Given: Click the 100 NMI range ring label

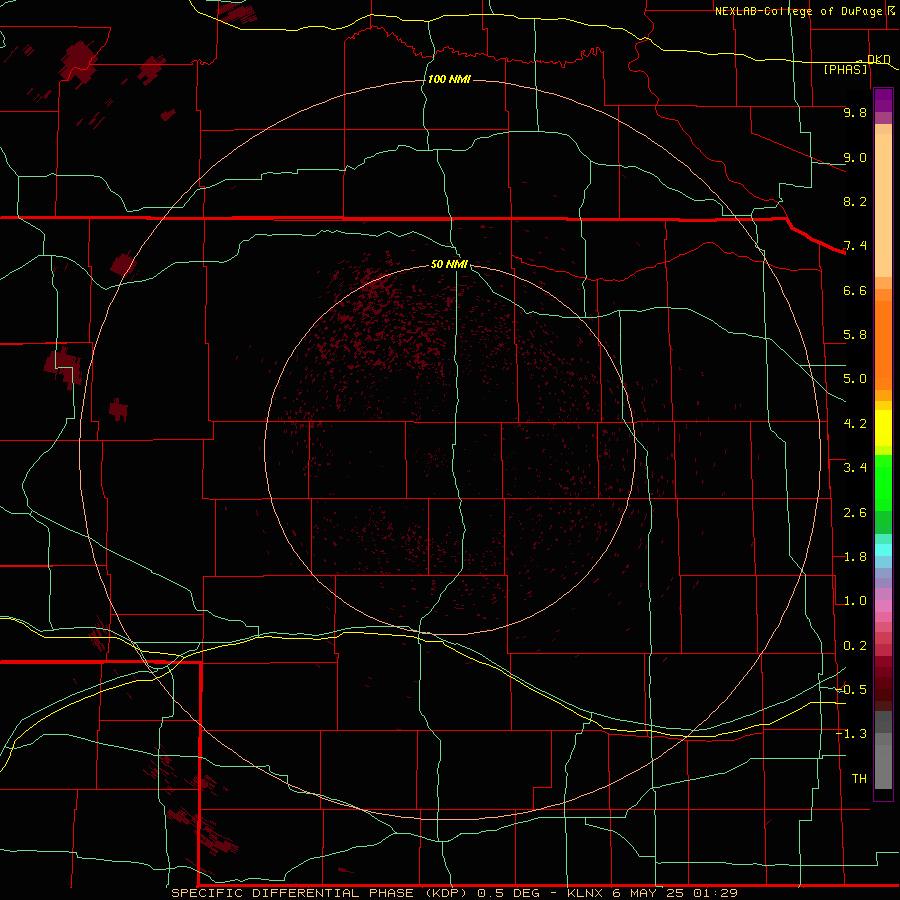Looking at the screenshot, I should click(x=449, y=79).
